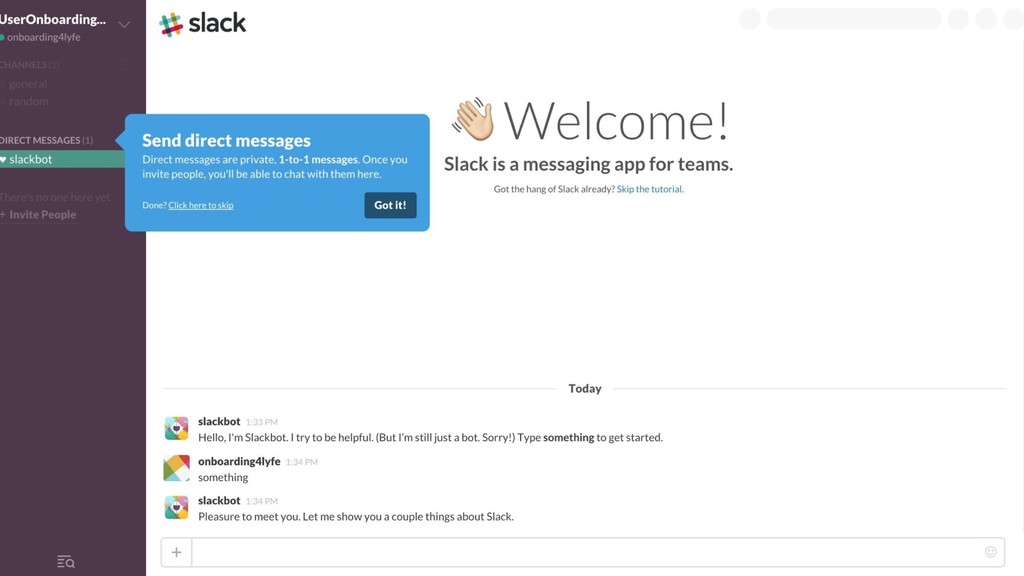Click the waving hand emoji

(x=473, y=120)
